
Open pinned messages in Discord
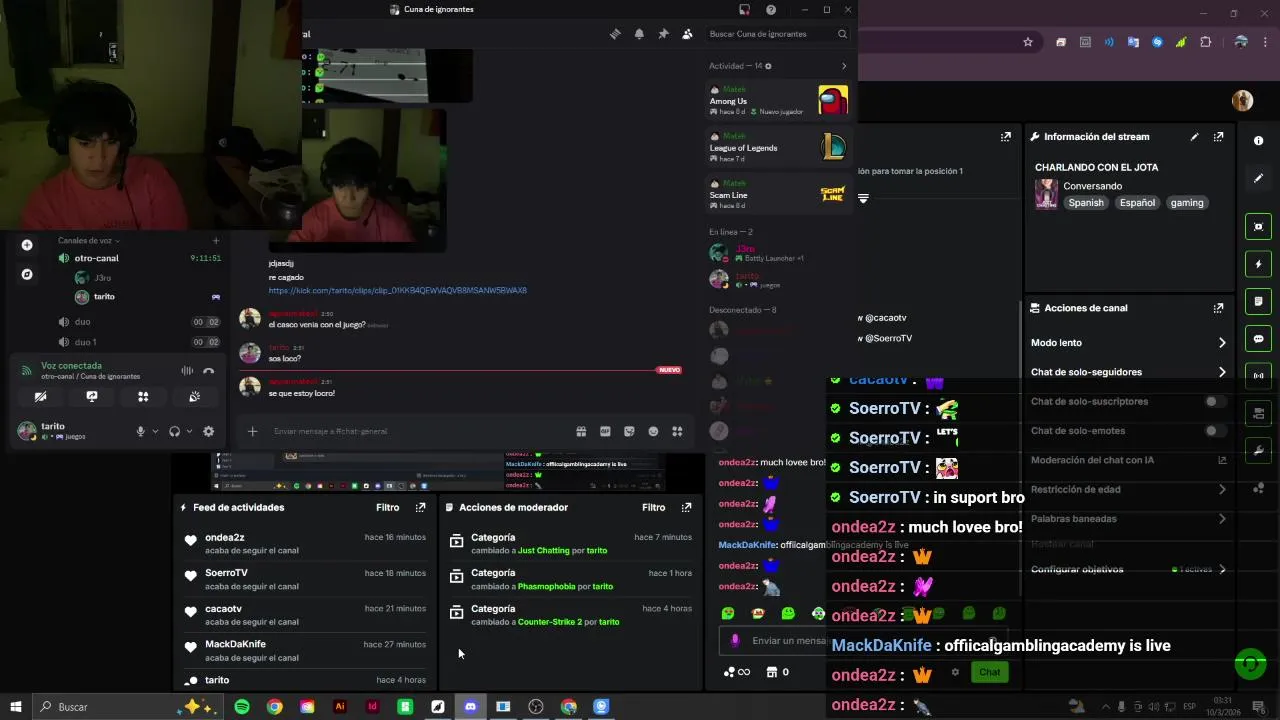(663, 34)
